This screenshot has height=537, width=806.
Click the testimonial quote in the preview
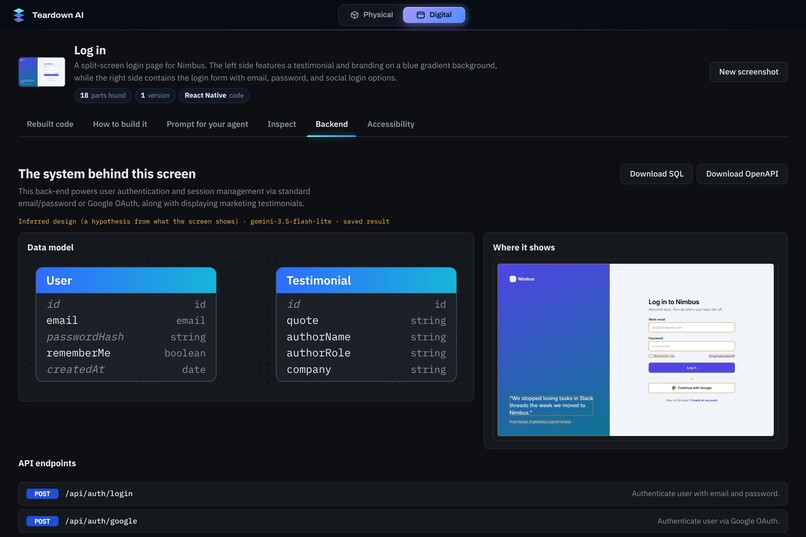pyautogui.click(x=551, y=405)
